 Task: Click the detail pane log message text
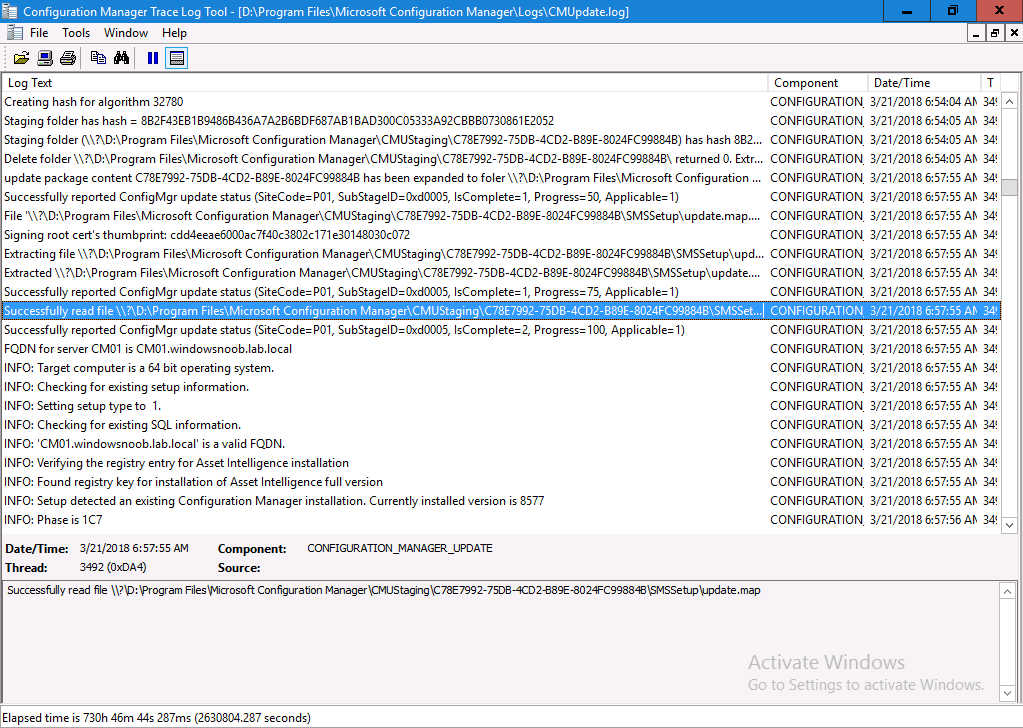[x=384, y=590]
